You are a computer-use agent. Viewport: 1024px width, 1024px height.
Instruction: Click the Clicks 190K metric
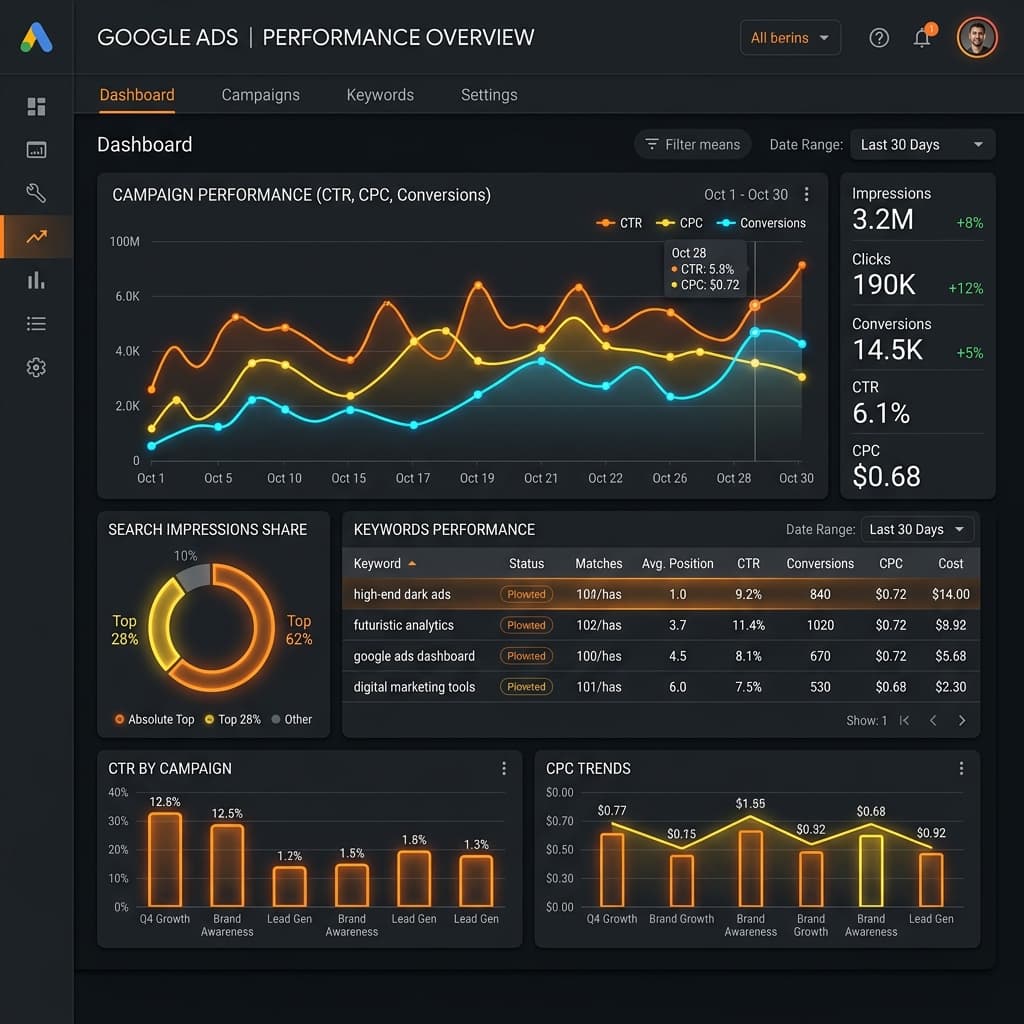coord(917,274)
